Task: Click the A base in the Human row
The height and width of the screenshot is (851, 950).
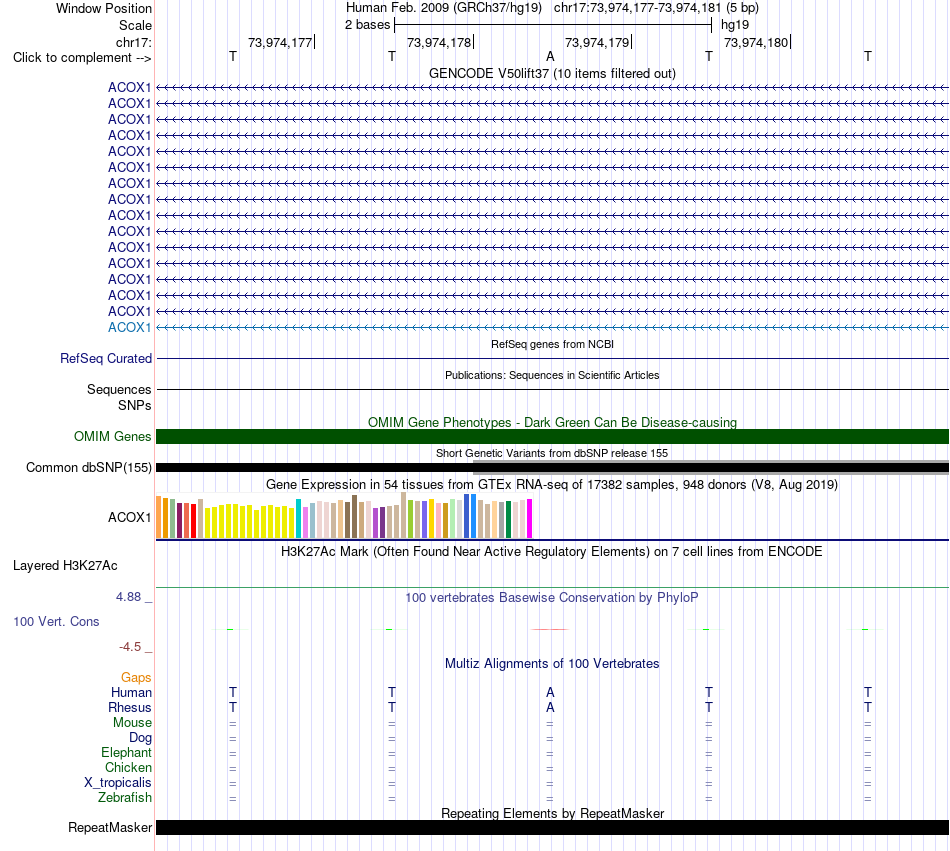Action: click(x=550, y=692)
